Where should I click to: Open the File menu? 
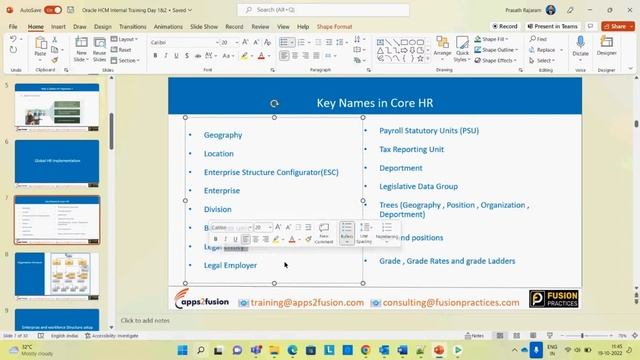pyautogui.click(x=13, y=27)
